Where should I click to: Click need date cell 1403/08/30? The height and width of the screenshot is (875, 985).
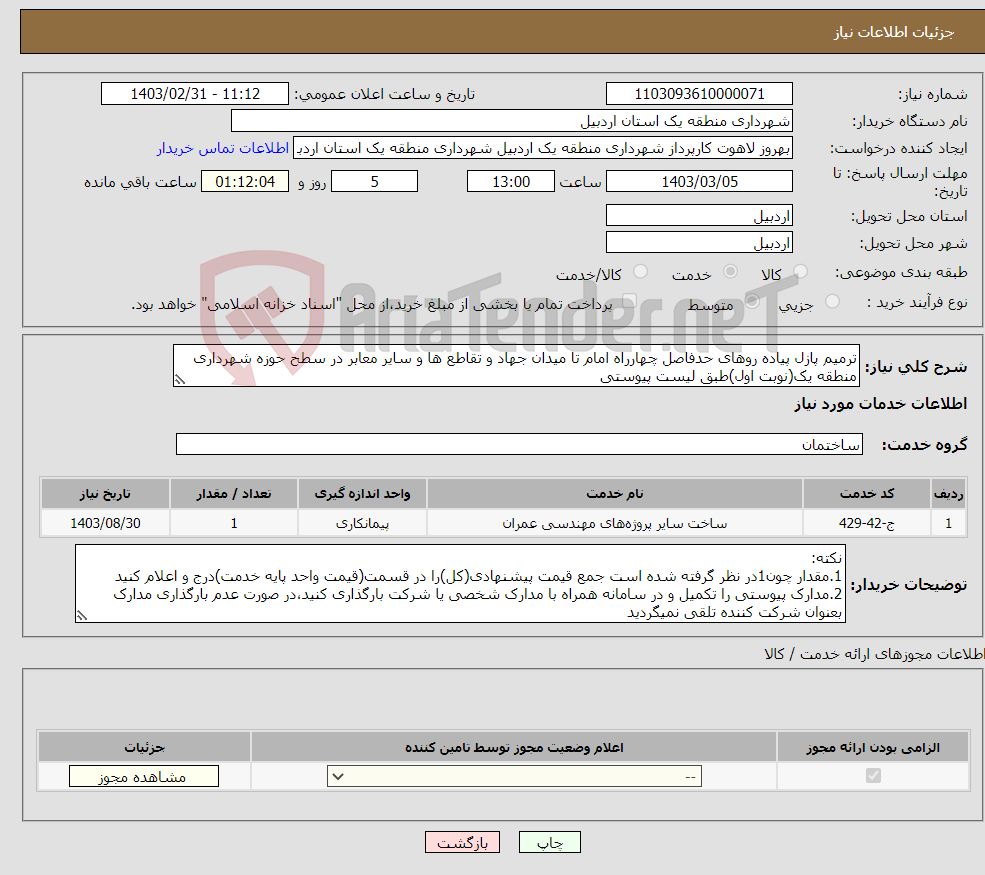[106, 523]
